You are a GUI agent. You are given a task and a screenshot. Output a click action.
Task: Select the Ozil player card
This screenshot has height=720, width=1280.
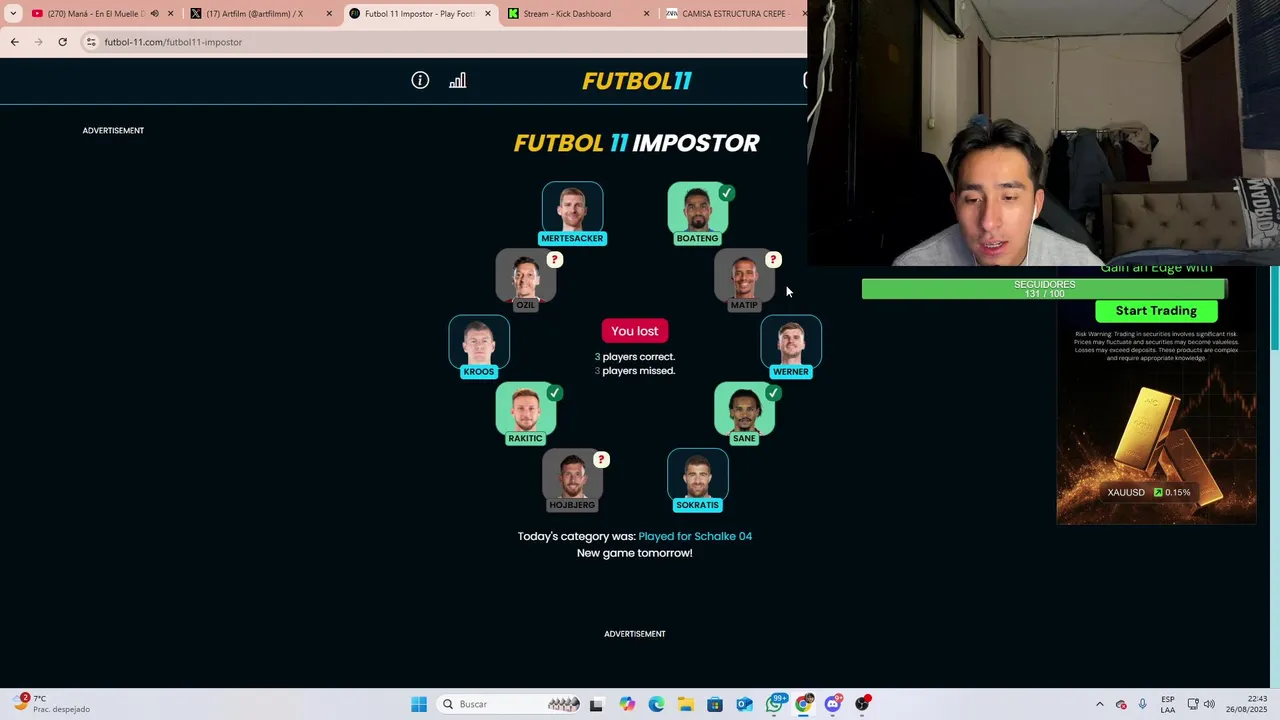click(x=526, y=280)
